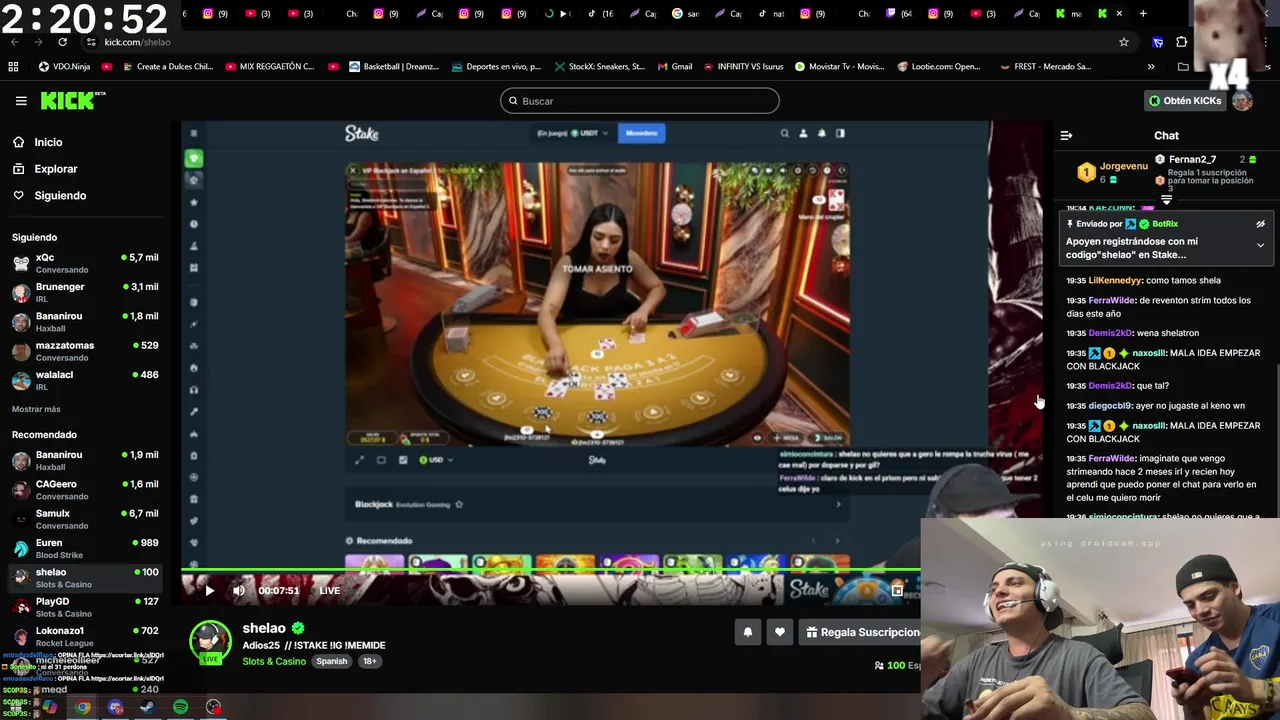This screenshot has width=1280, height=720.
Task: Open shelao's avatar with LIVE badge
Action: point(210,642)
